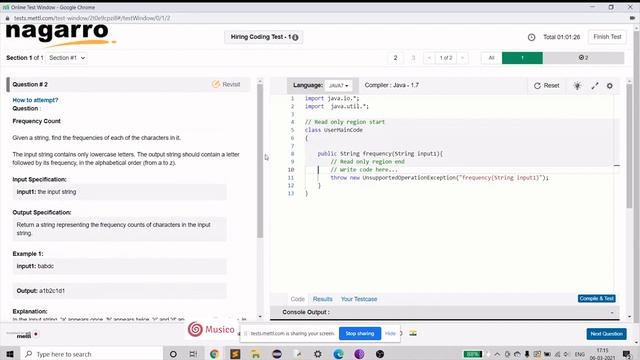The width and height of the screenshot is (640, 360).
Task: Click the Total 01:01:26 timer text
Action: [561, 37]
